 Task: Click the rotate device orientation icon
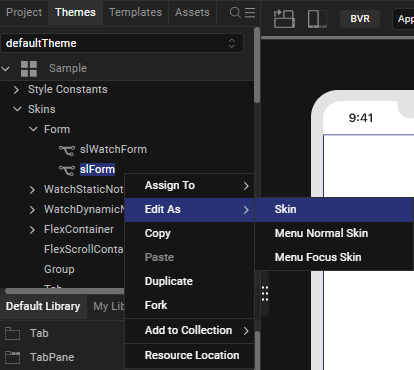[284, 19]
